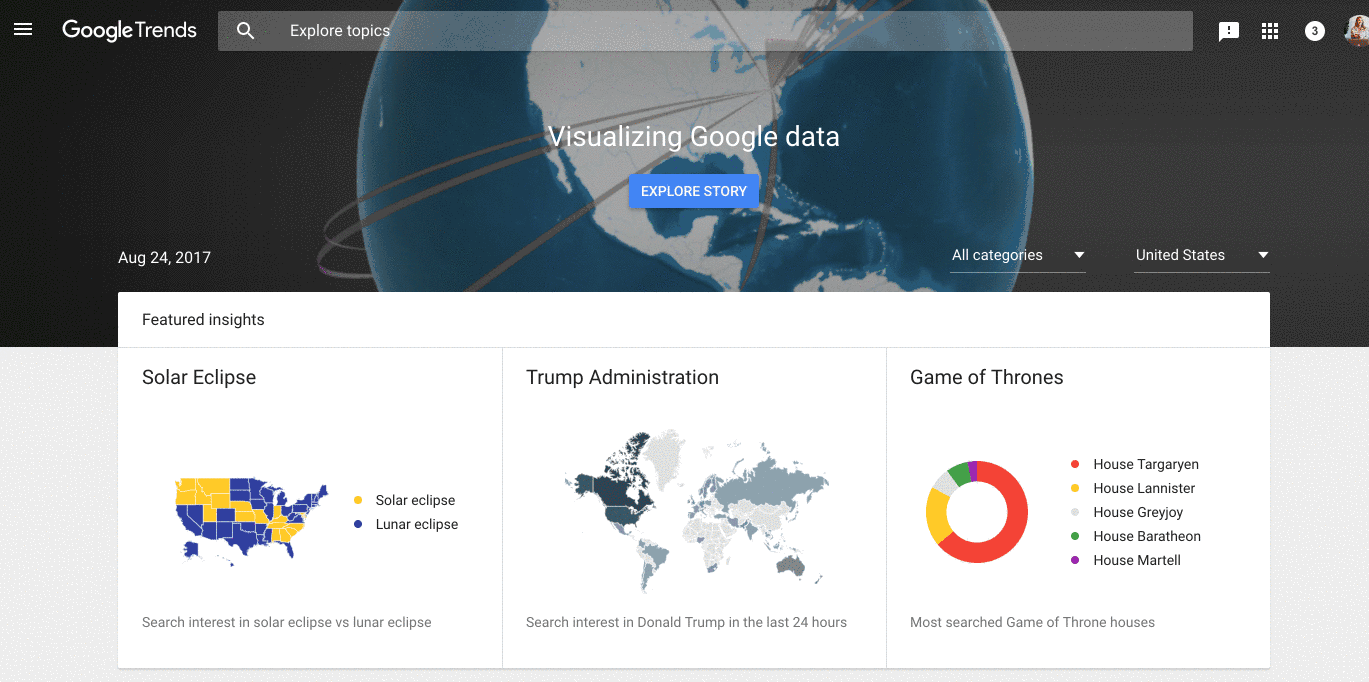Open the hamburger main menu

(23, 30)
